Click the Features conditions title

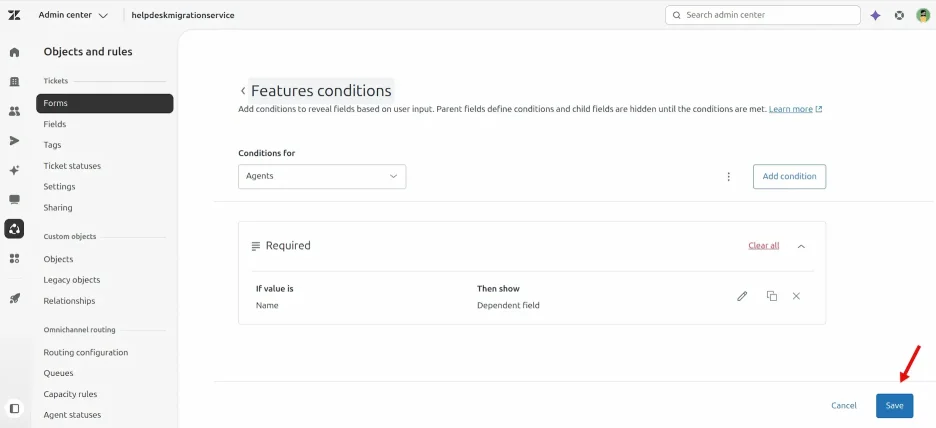[x=321, y=91]
